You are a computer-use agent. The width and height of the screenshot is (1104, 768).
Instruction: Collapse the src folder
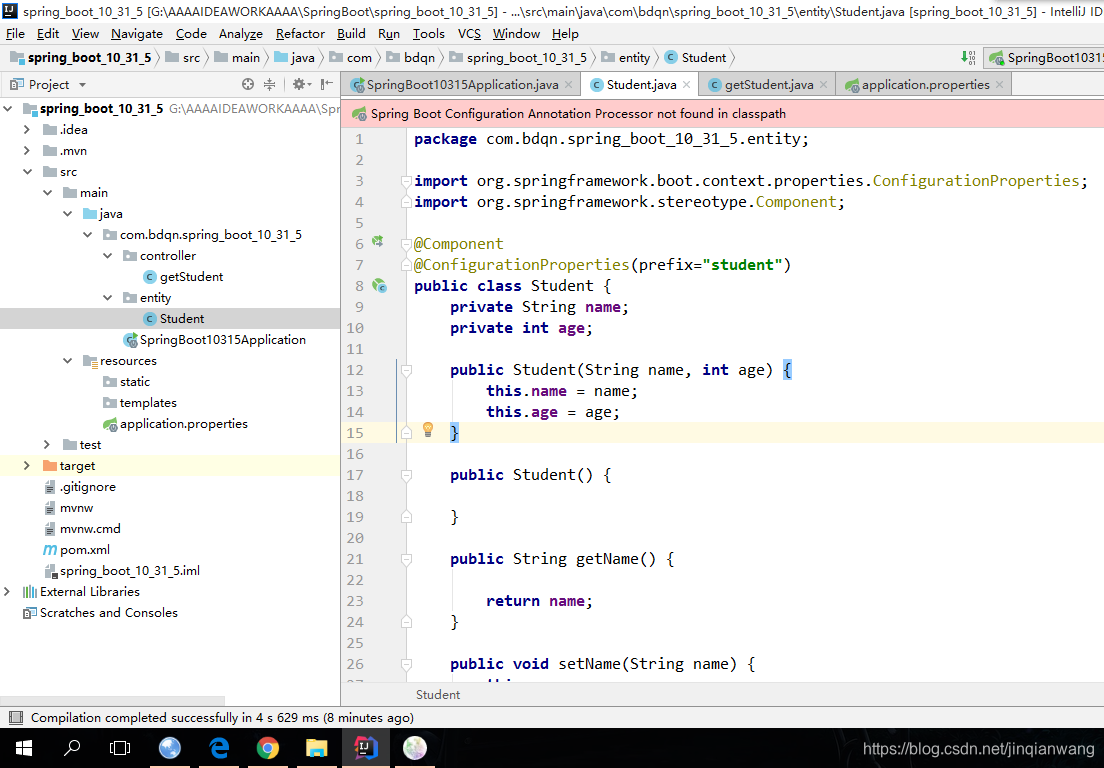click(x=27, y=172)
